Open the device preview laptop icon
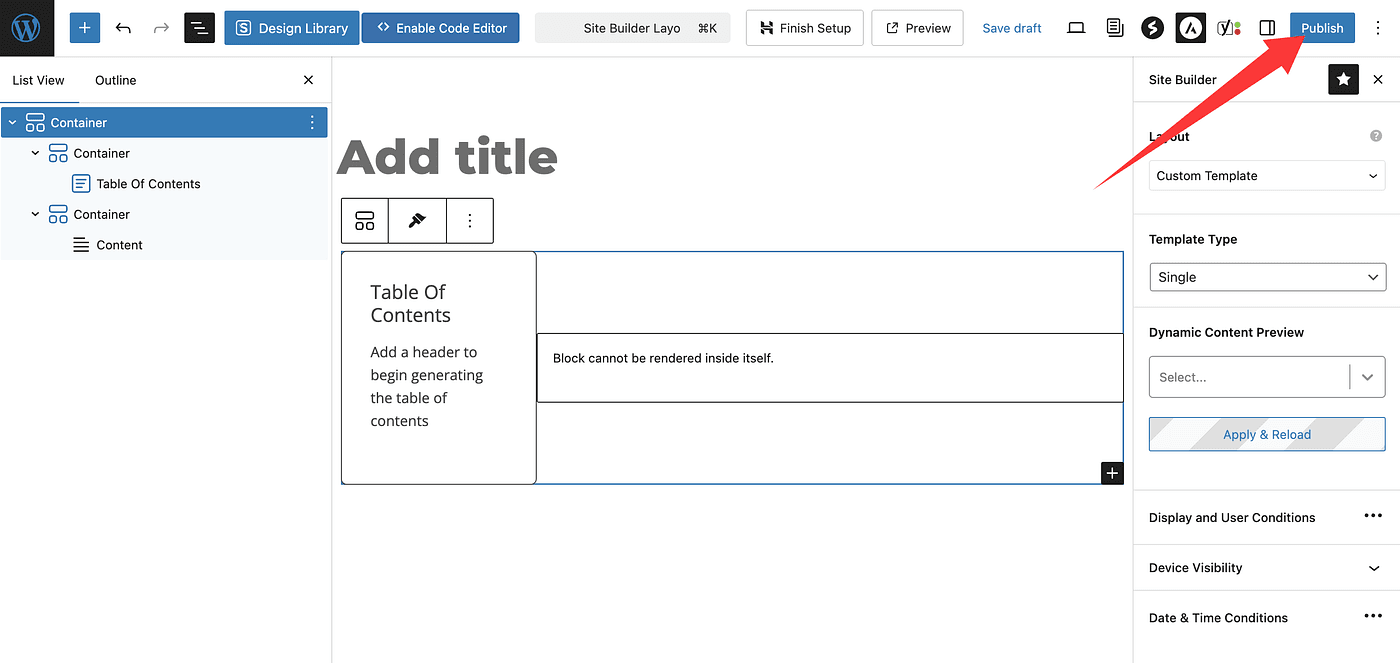The width and height of the screenshot is (1400, 663). [1076, 28]
